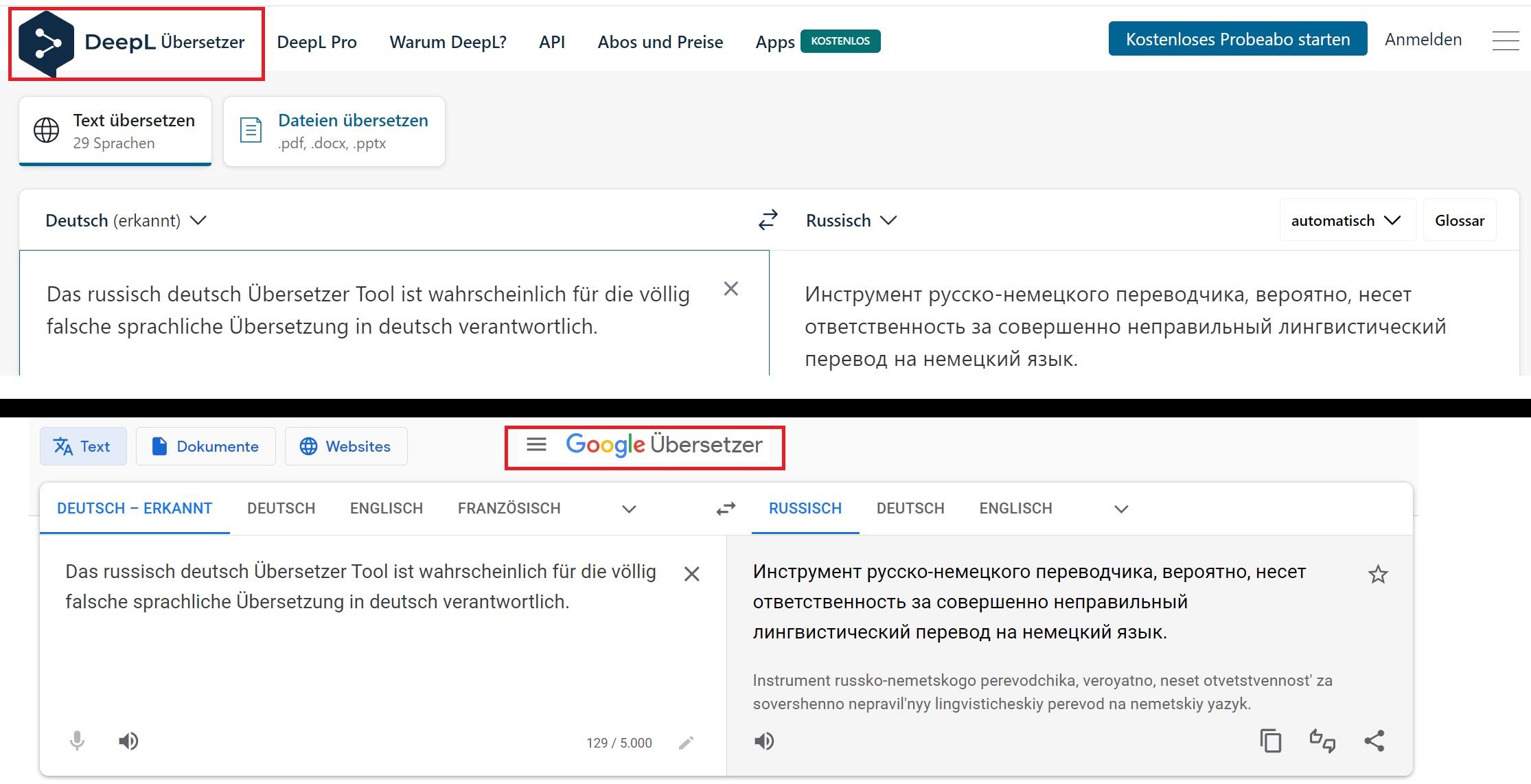The image size is (1531, 784).
Task: Click the DeepL Russian translation output
Action: tap(1125, 326)
